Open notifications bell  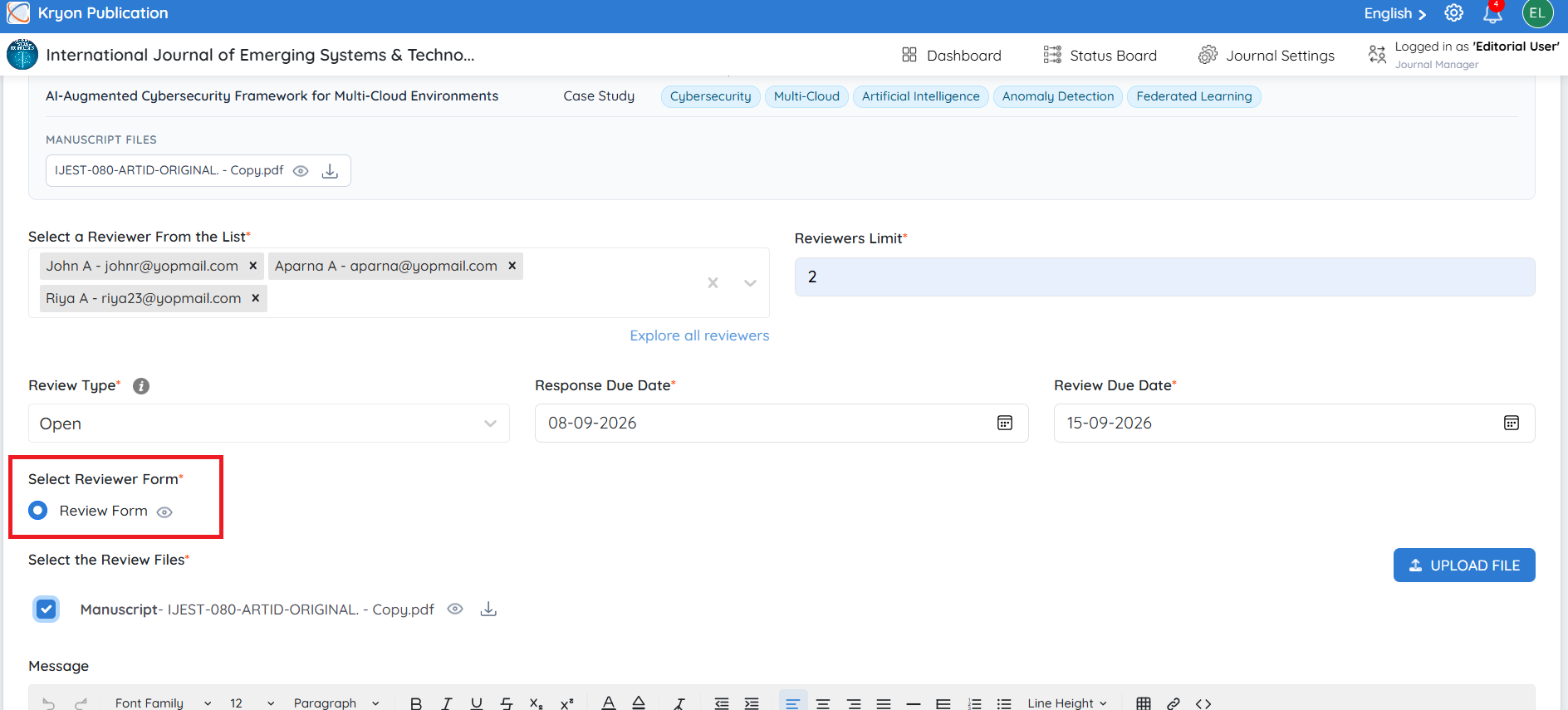(x=1492, y=14)
